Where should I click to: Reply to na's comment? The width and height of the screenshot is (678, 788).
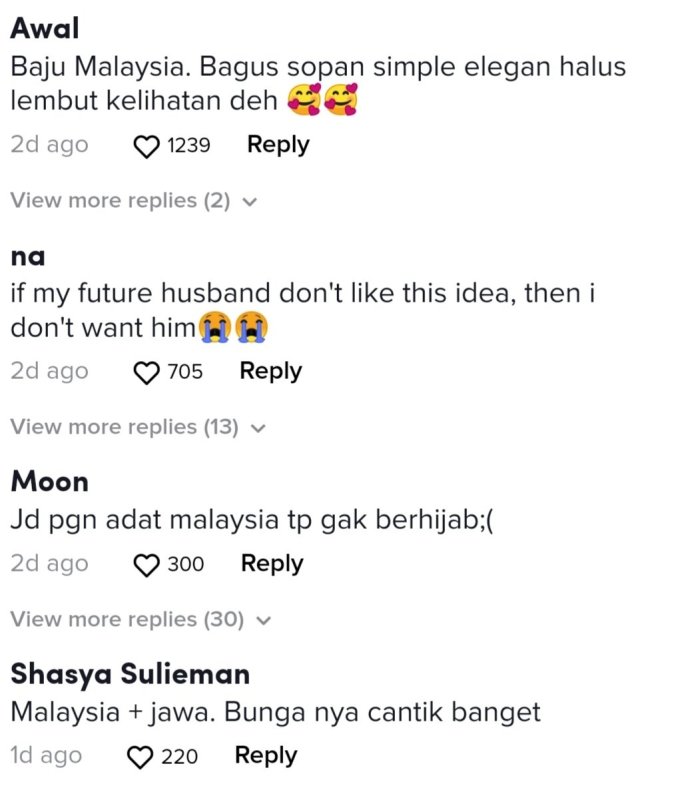click(270, 371)
